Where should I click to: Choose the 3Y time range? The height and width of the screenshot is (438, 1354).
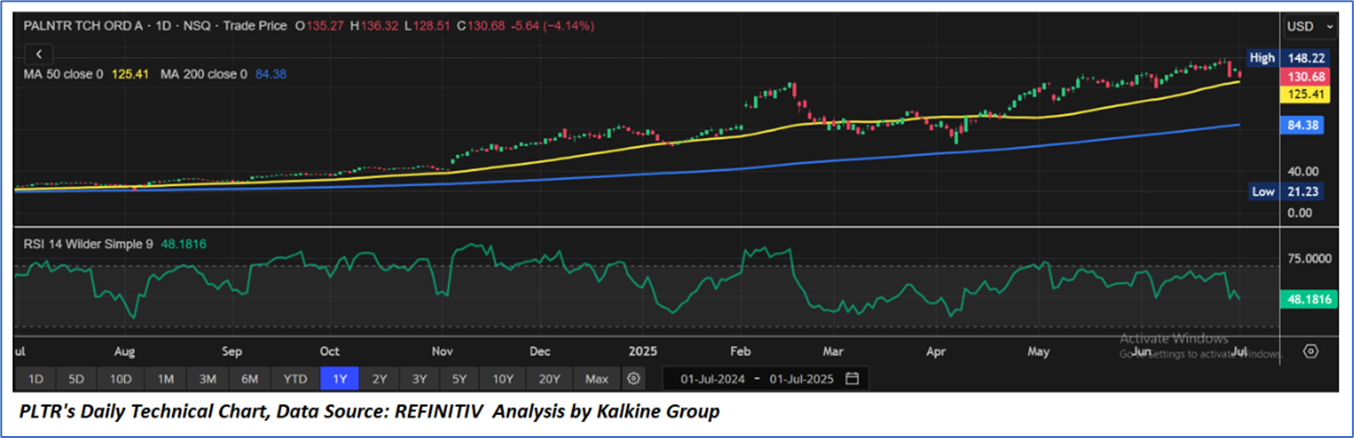click(x=419, y=379)
